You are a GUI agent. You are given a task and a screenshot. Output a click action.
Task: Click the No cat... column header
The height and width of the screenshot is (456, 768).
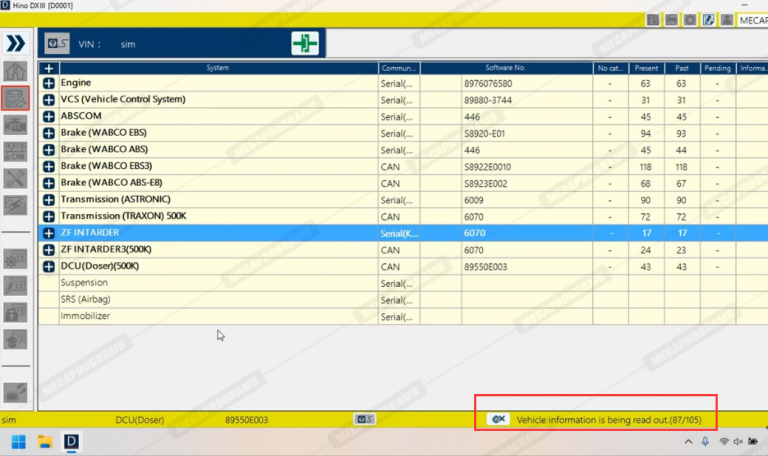coord(610,68)
